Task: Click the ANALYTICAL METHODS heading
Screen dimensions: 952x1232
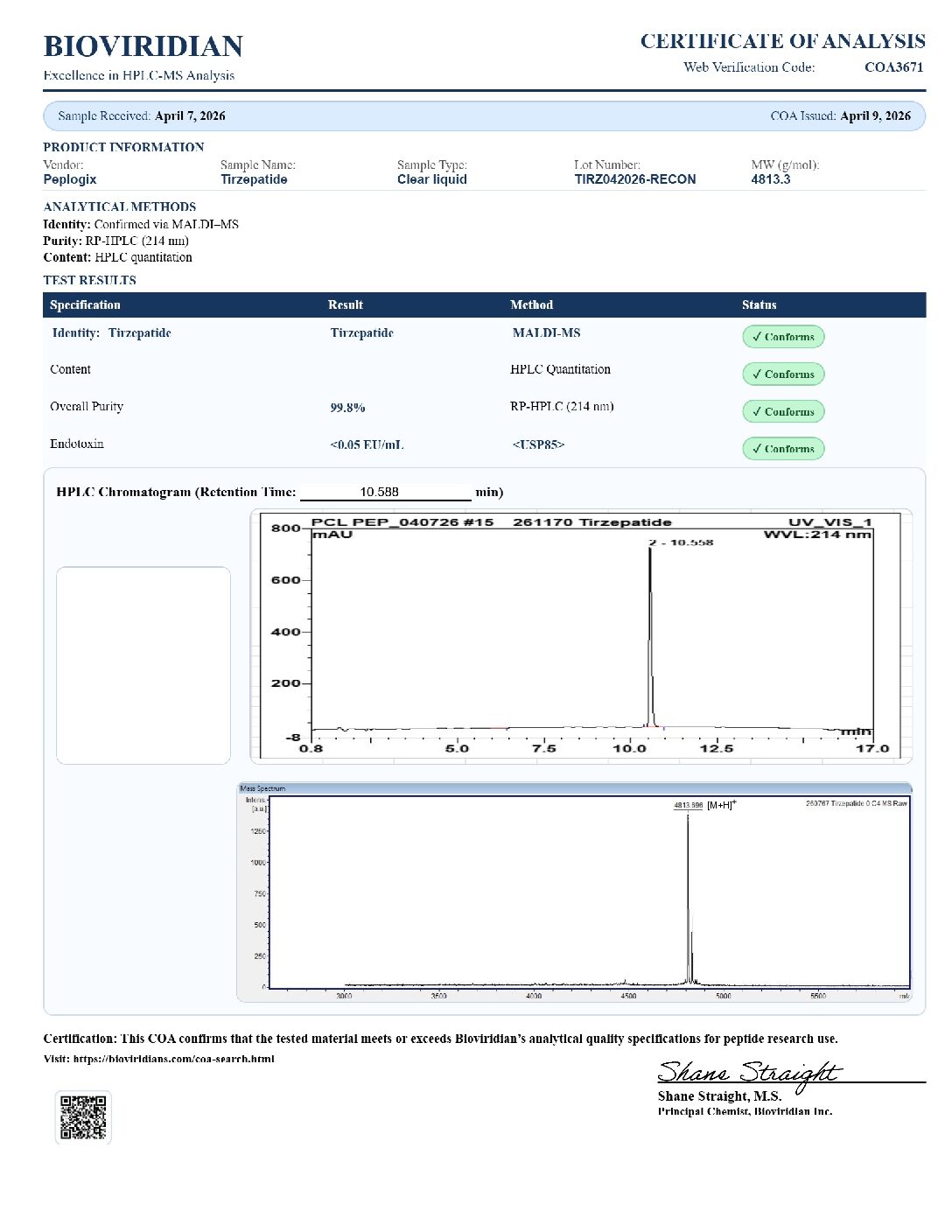Action: [120, 207]
